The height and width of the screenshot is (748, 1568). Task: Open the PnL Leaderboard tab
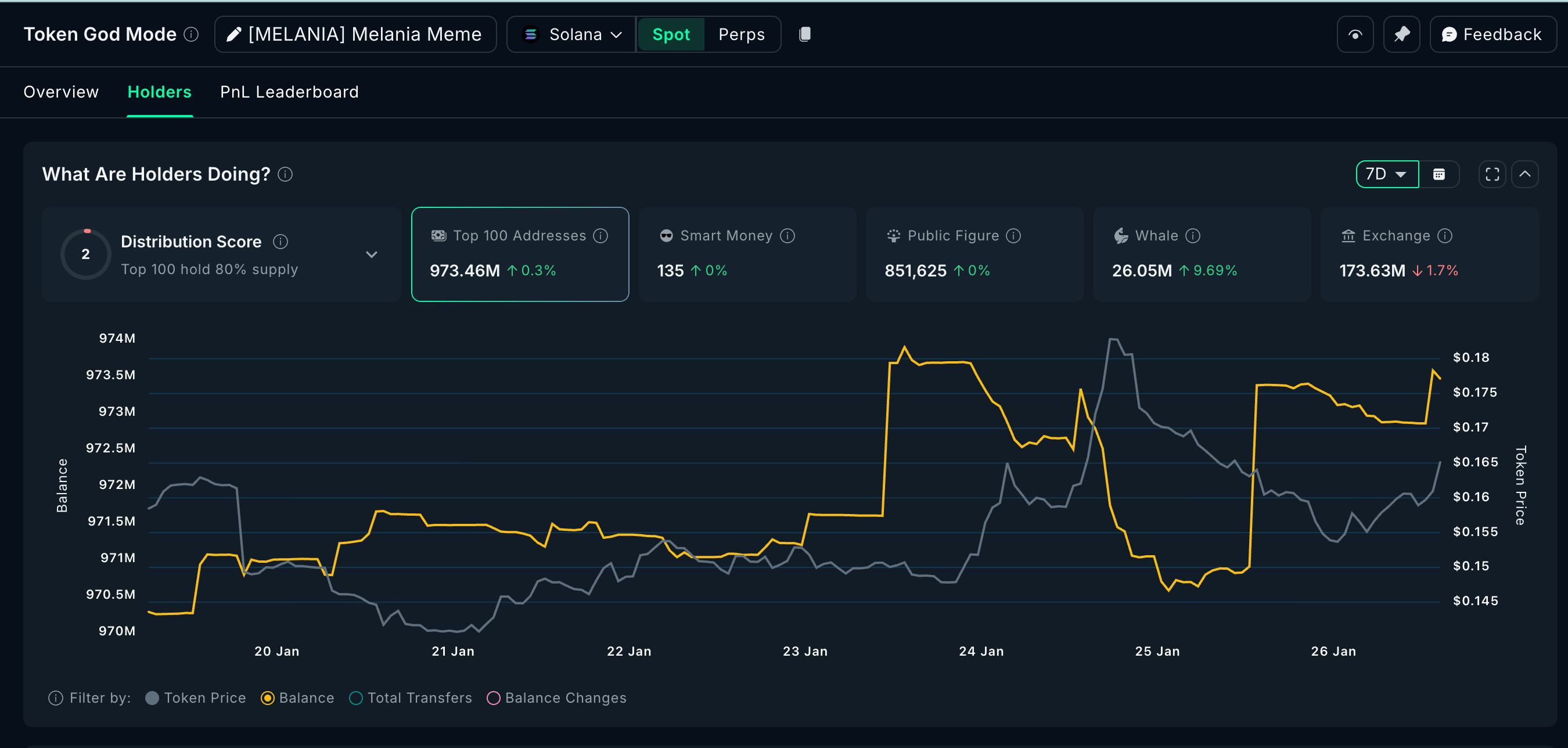coord(289,92)
